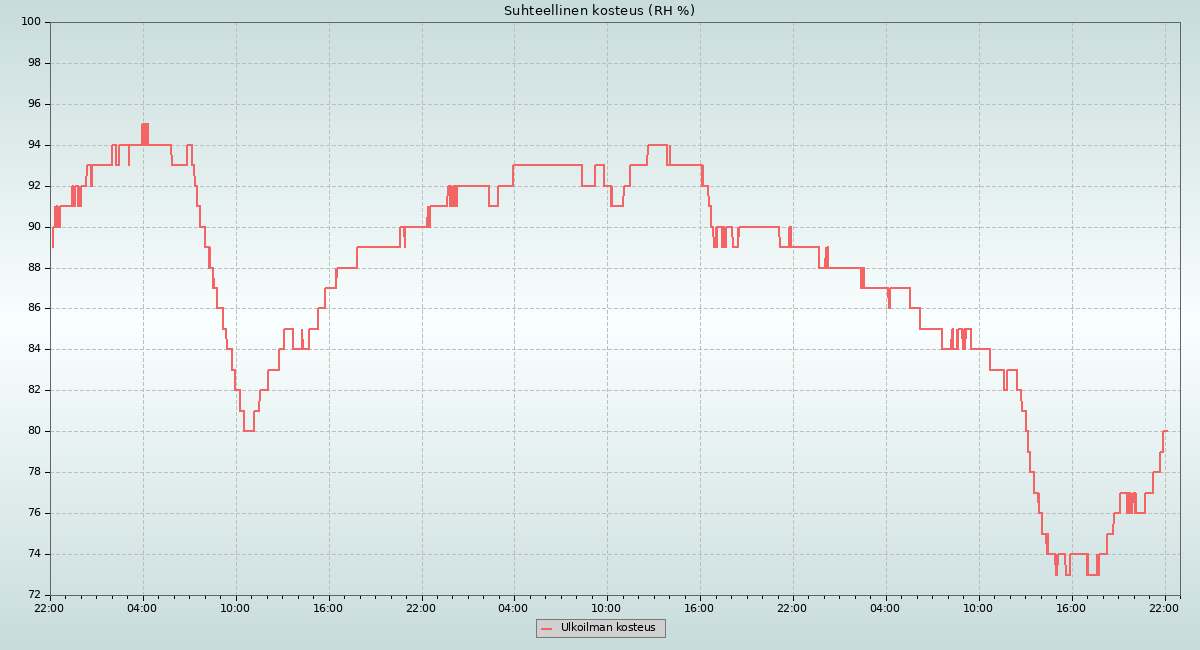Select the 76 y-axis tick label
This screenshot has height=650, width=1200.
click(x=33, y=513)
